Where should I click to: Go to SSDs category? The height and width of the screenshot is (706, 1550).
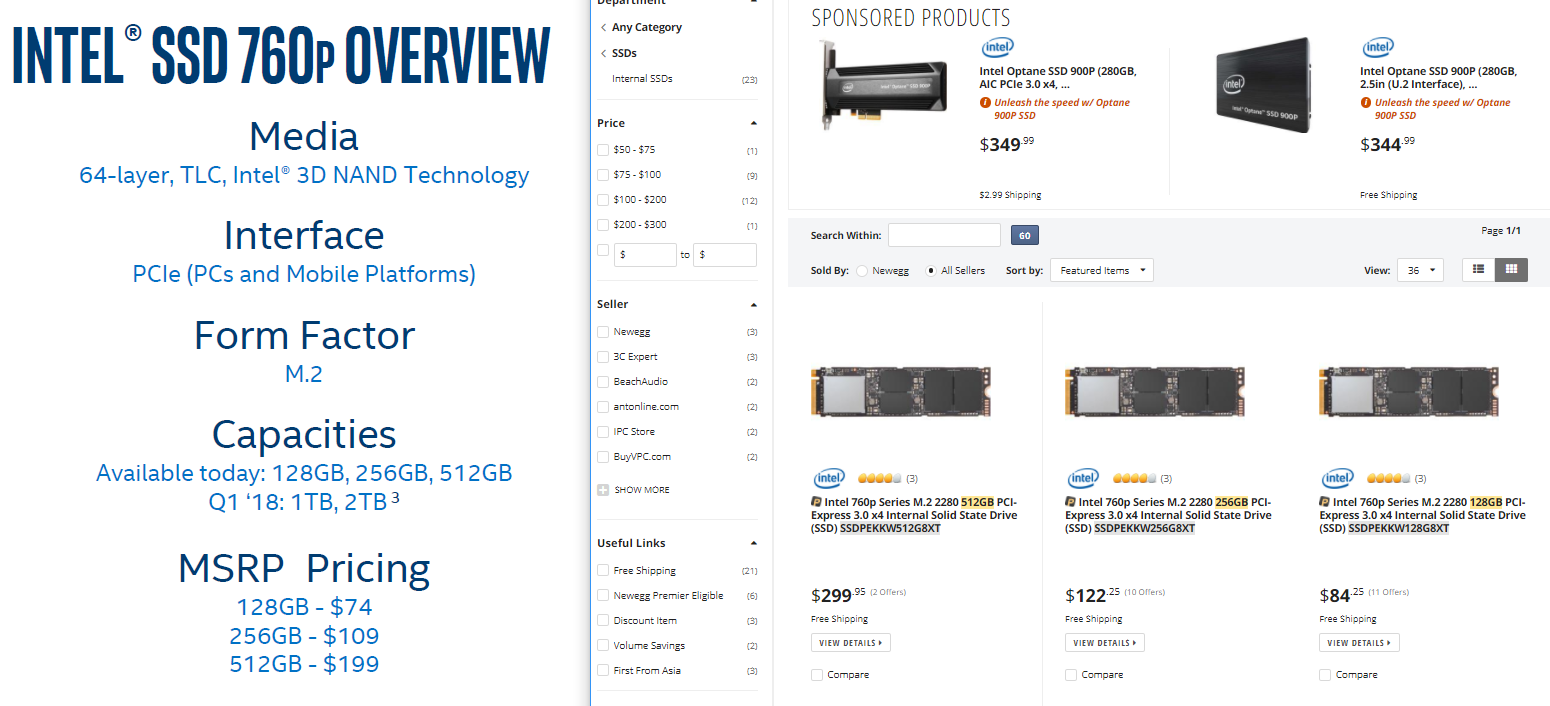[624, 53]
